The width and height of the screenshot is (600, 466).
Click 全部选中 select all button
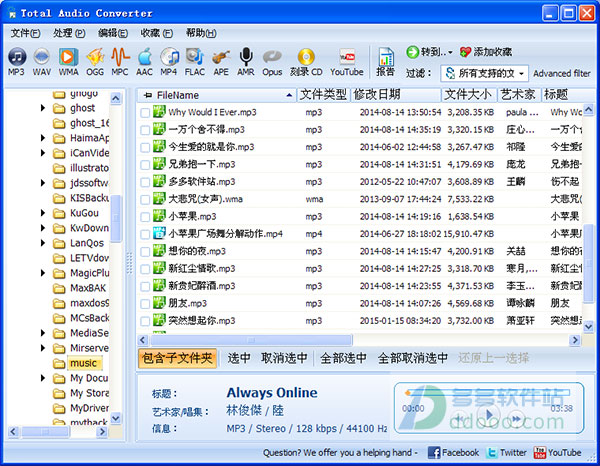(x=343, y=358)
